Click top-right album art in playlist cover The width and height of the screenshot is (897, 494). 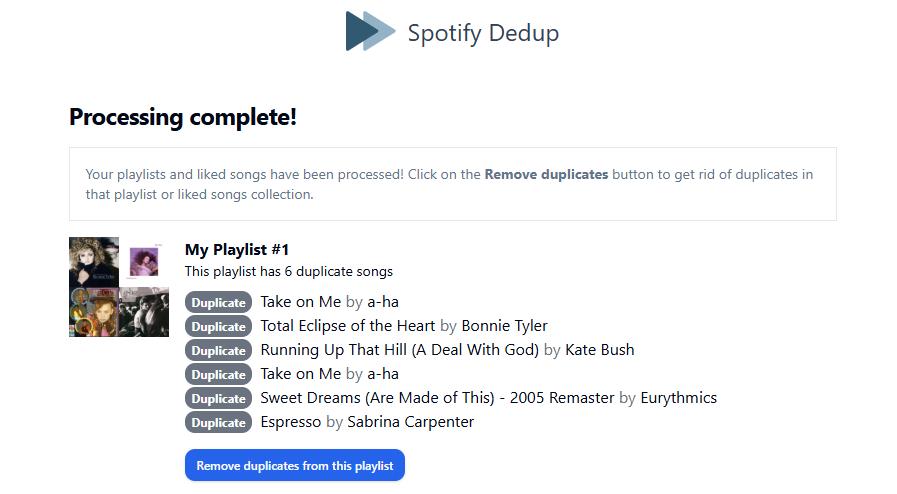click(144, 262)
